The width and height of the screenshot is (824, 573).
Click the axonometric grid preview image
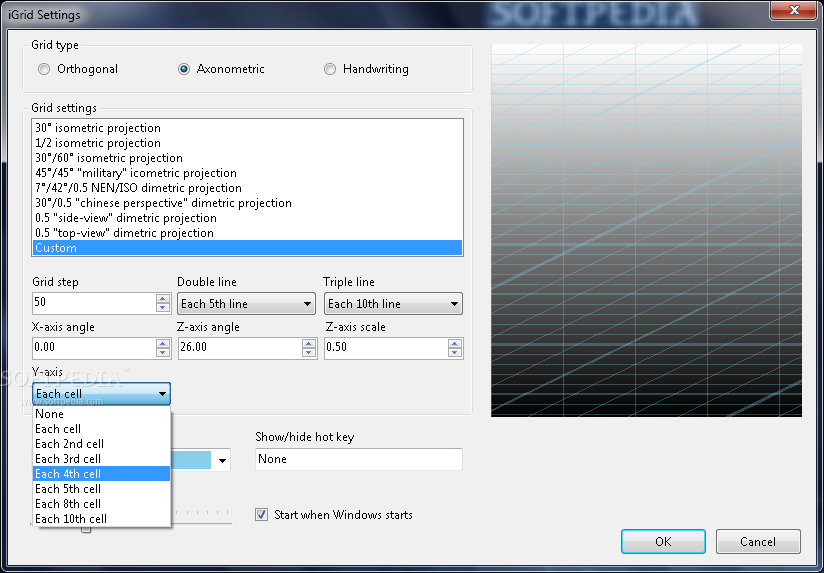click(x=646, y=230)
